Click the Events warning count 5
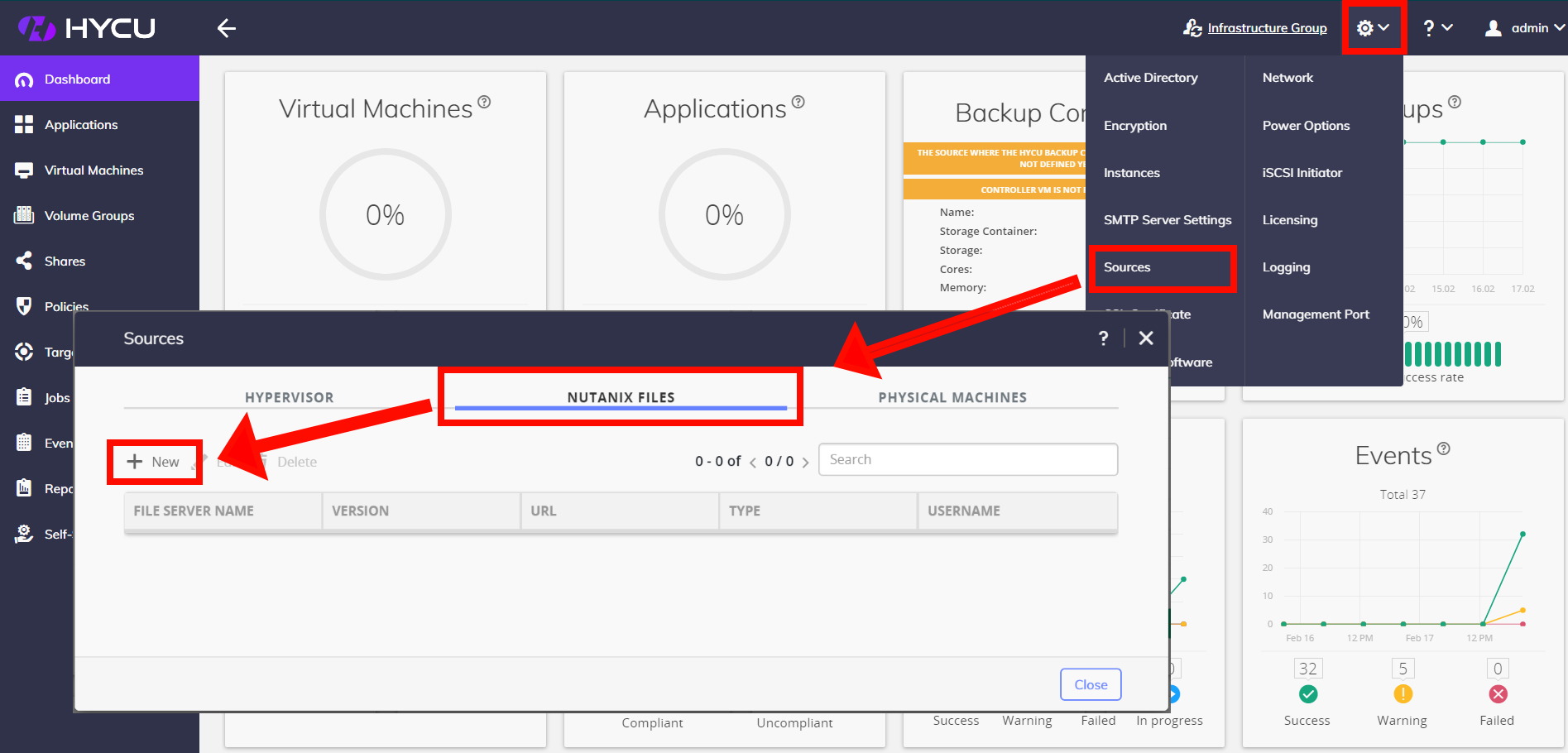Viewport: 1568px width, 753px height. (x=1403, y=669)
